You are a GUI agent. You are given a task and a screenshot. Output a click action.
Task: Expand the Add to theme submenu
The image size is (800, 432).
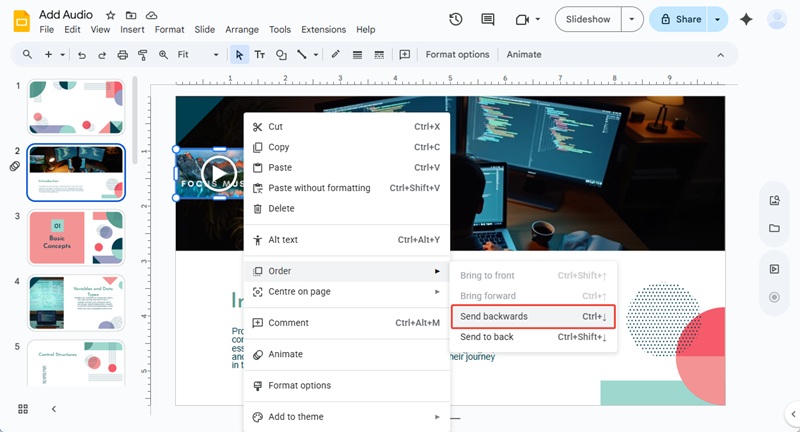[x=347, y=417]
